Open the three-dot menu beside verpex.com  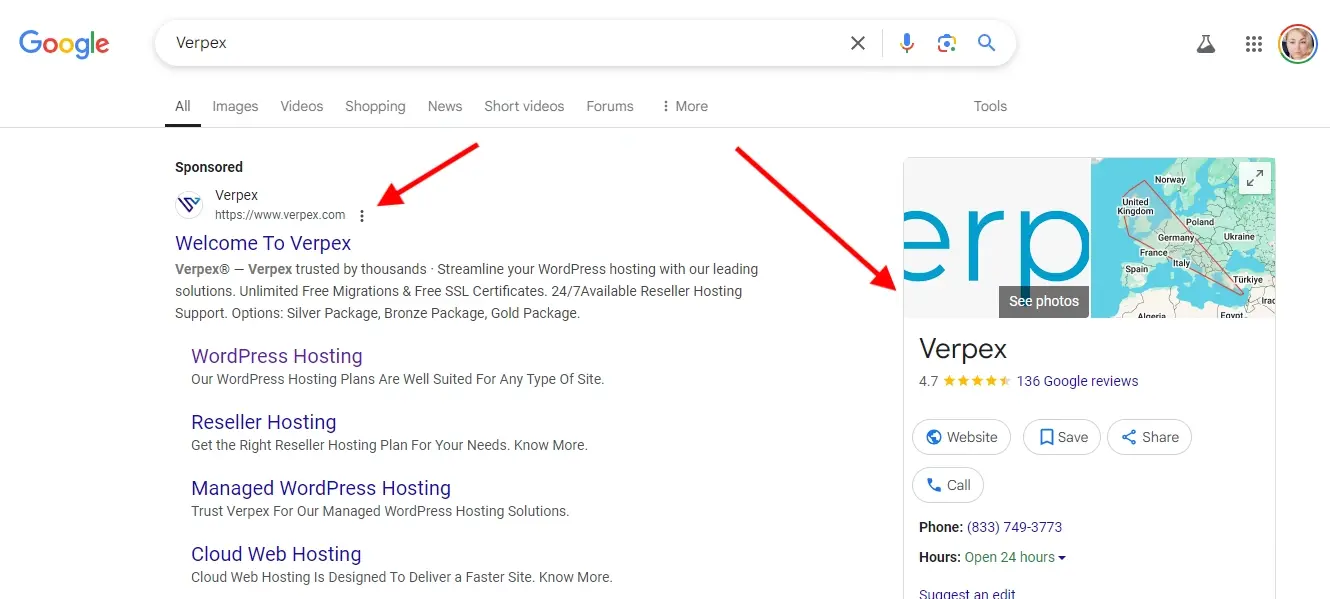point(362,216)
